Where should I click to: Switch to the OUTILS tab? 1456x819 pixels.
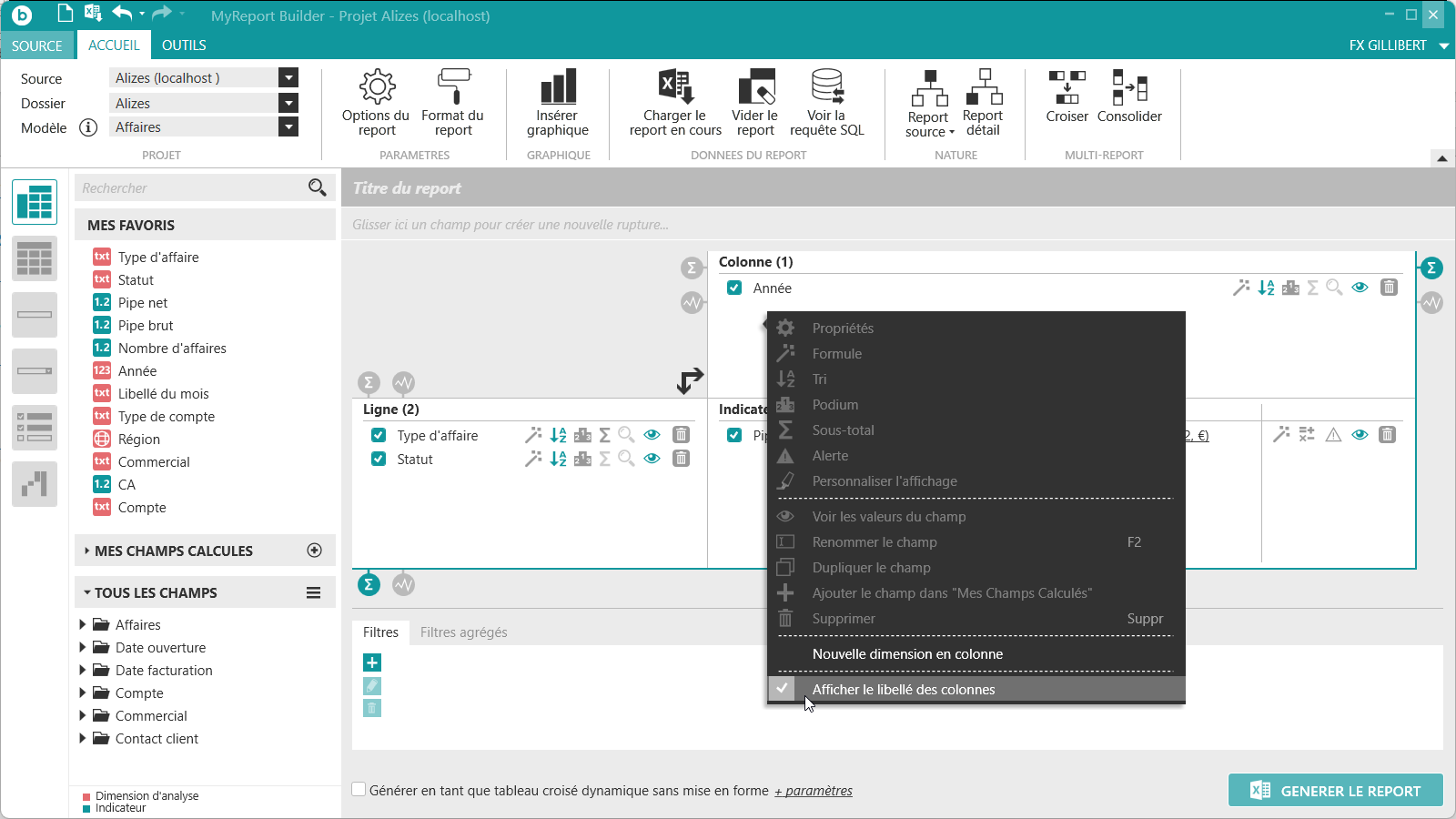tap(184, 45)
